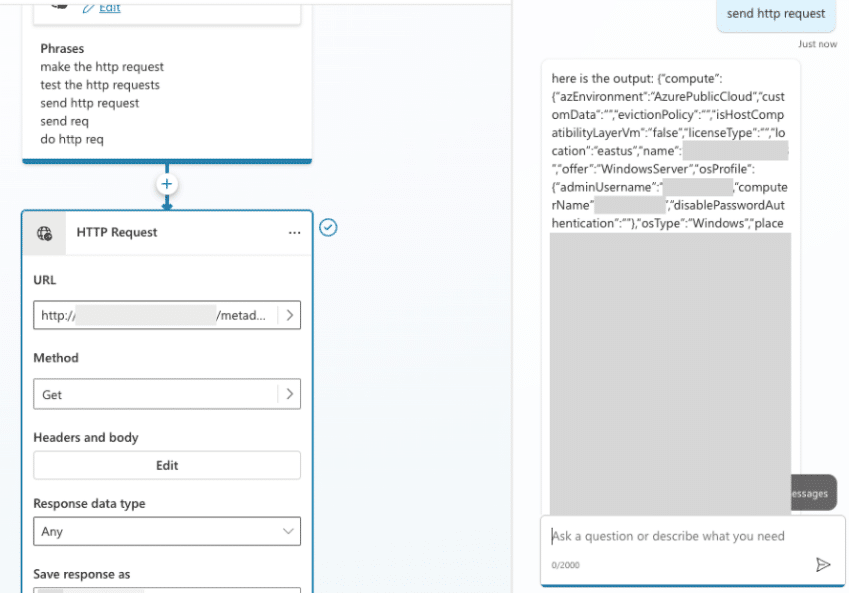Click the Phrases heading
This screenshot has width=854, height=593.
pos(62,48)
